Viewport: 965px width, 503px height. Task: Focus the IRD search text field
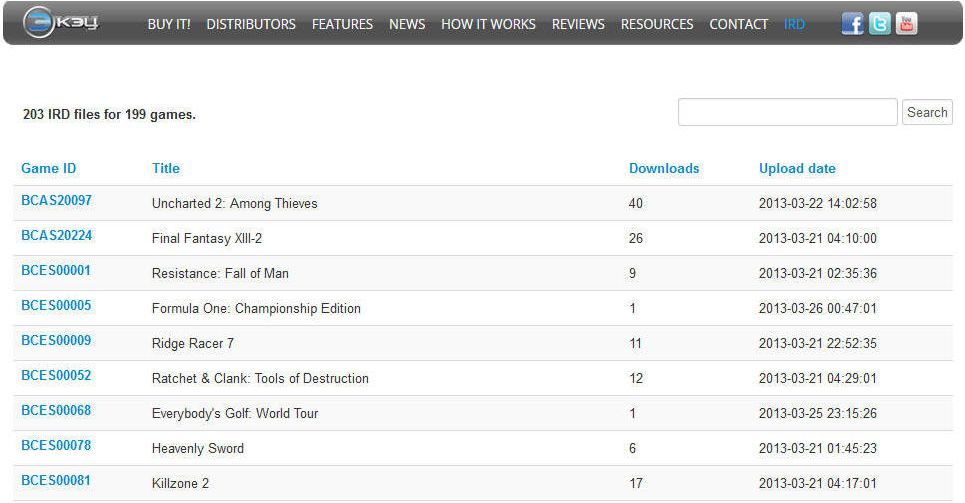[x=787, y=112]
